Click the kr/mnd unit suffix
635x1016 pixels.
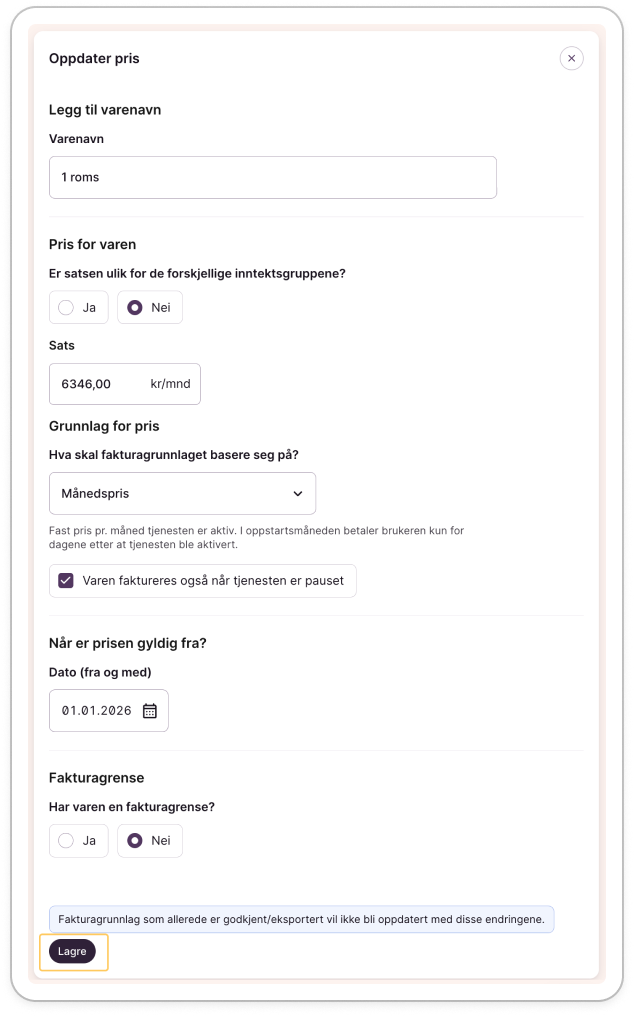pos(170,384)
